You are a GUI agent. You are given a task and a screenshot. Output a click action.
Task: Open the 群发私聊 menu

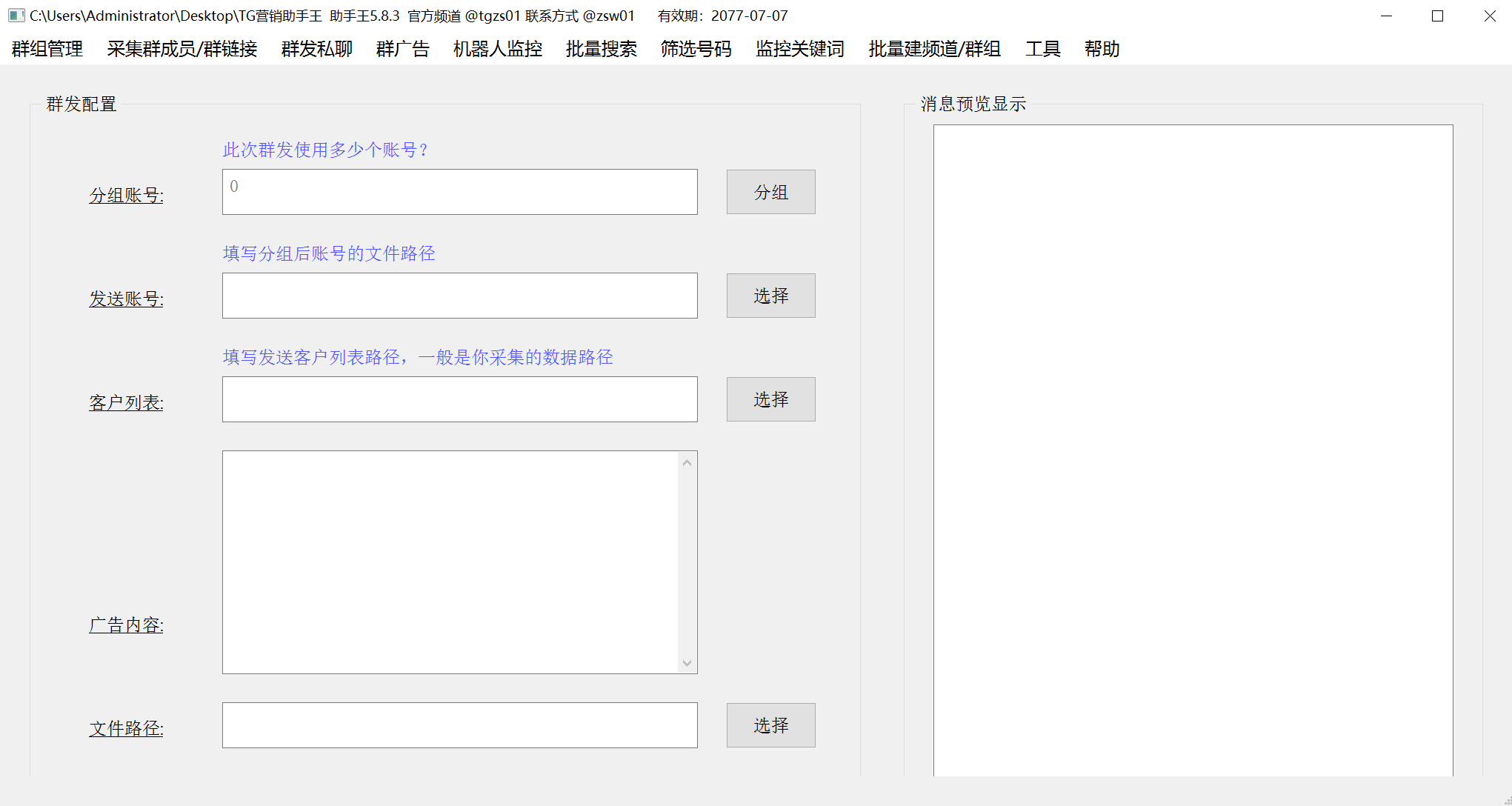point(316,49)
